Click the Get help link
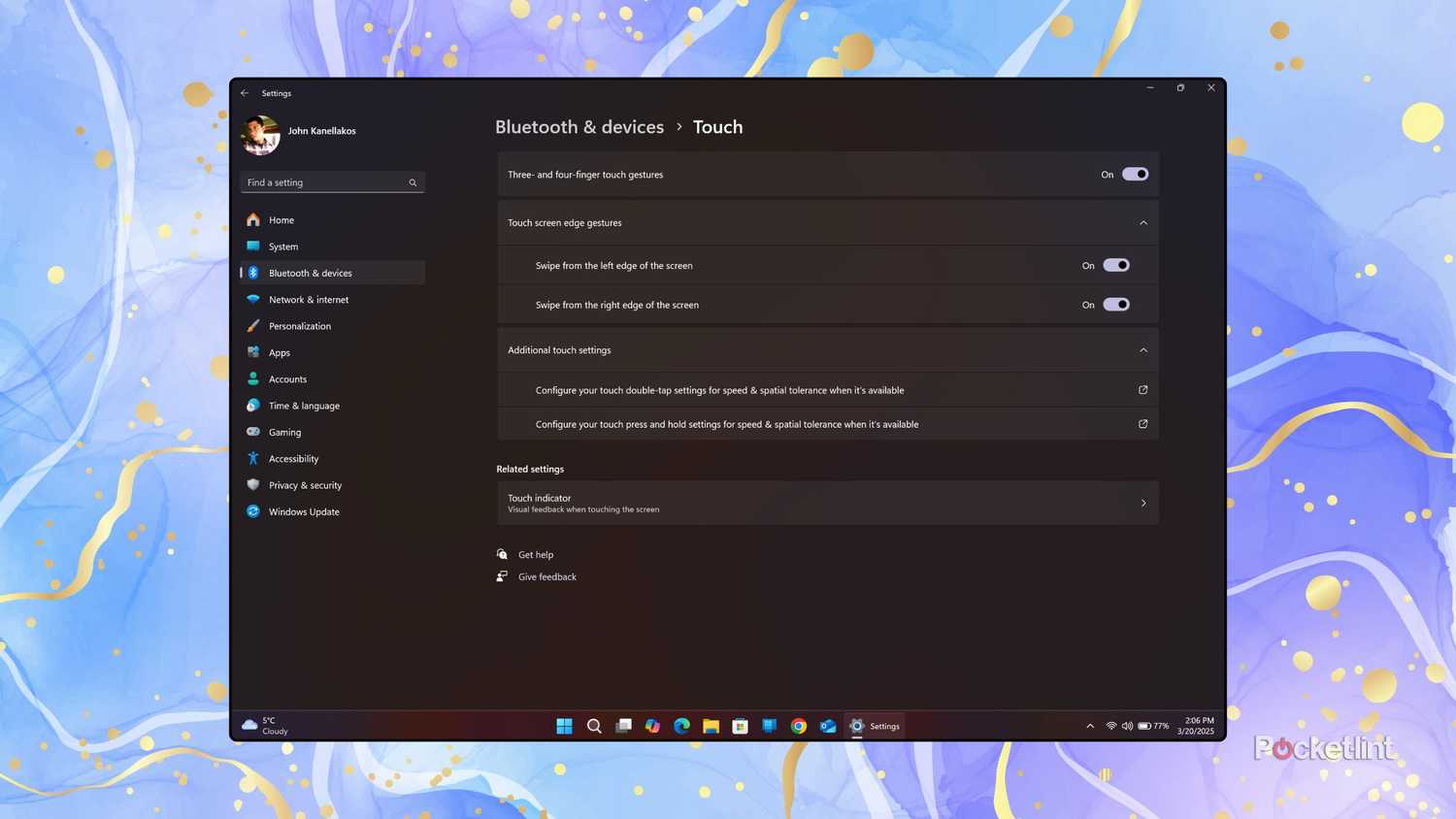This screenshot has height=819, width=1456. pyautogui.click(x=535, y=555)
